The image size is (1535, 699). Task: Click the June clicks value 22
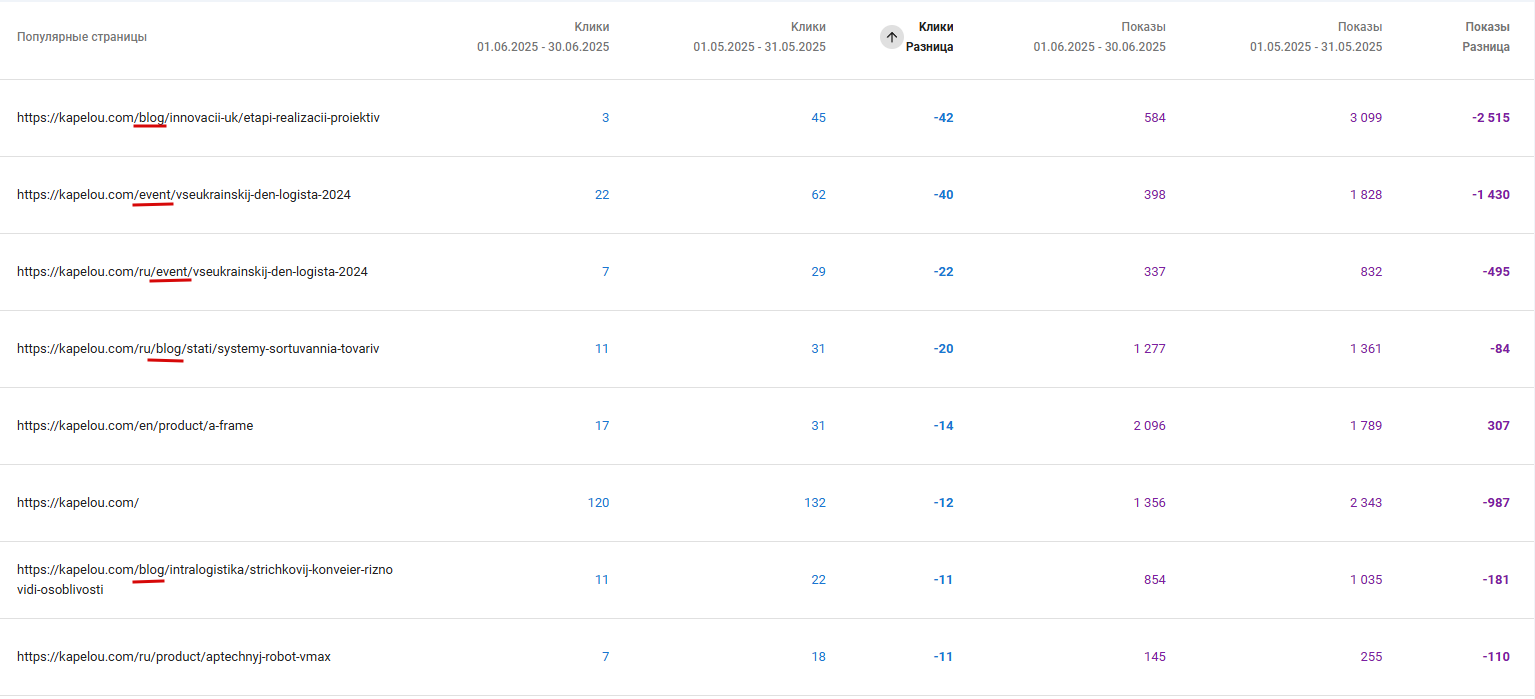tap(602, 195)
